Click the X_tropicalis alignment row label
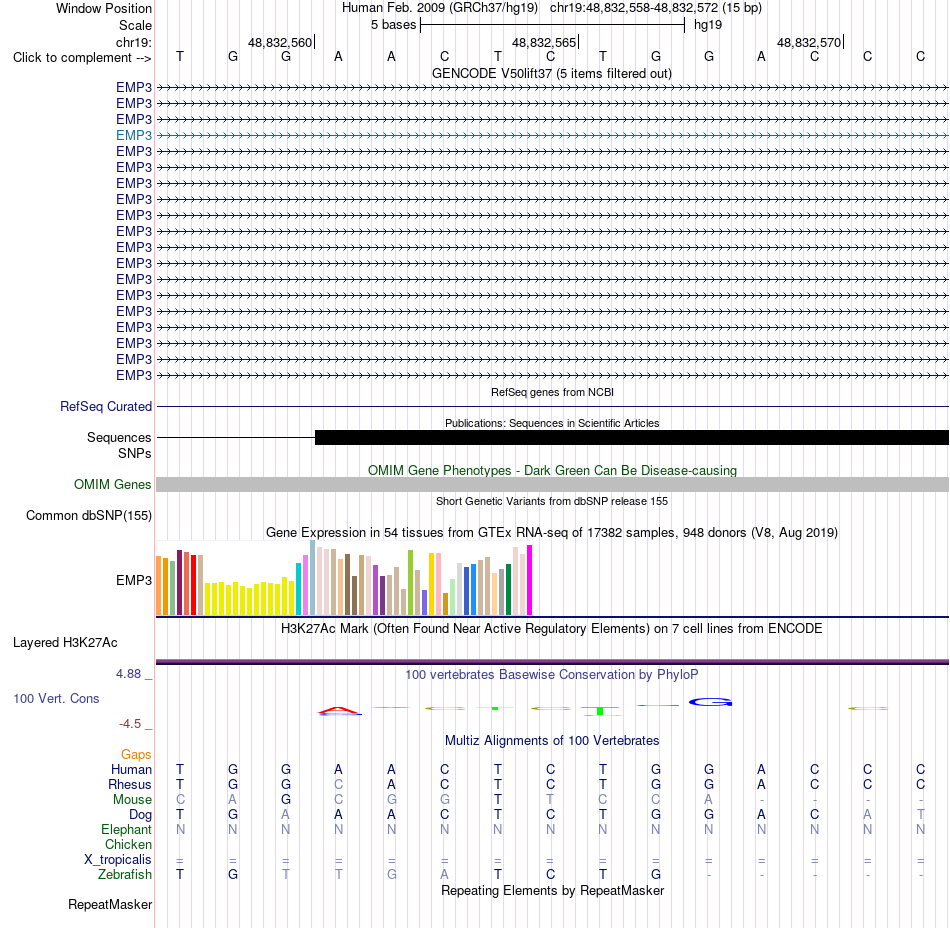 click(x=118, y=860)
